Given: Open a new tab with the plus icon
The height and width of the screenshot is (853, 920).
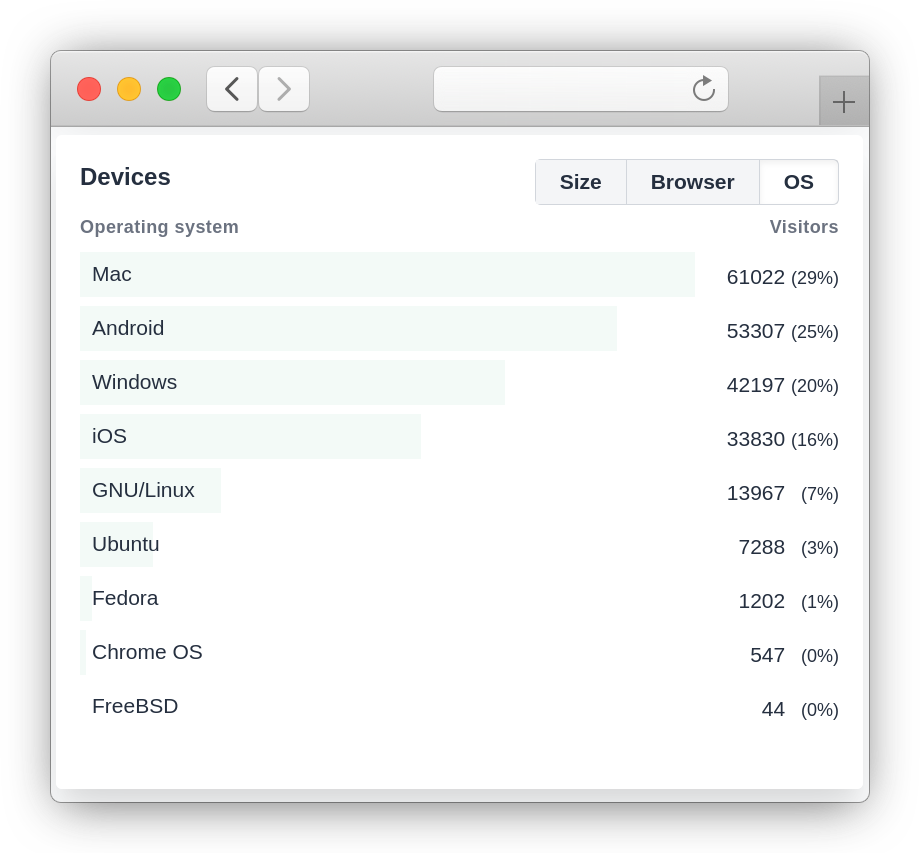Looking at the screenshot, I should coord(843,101).
